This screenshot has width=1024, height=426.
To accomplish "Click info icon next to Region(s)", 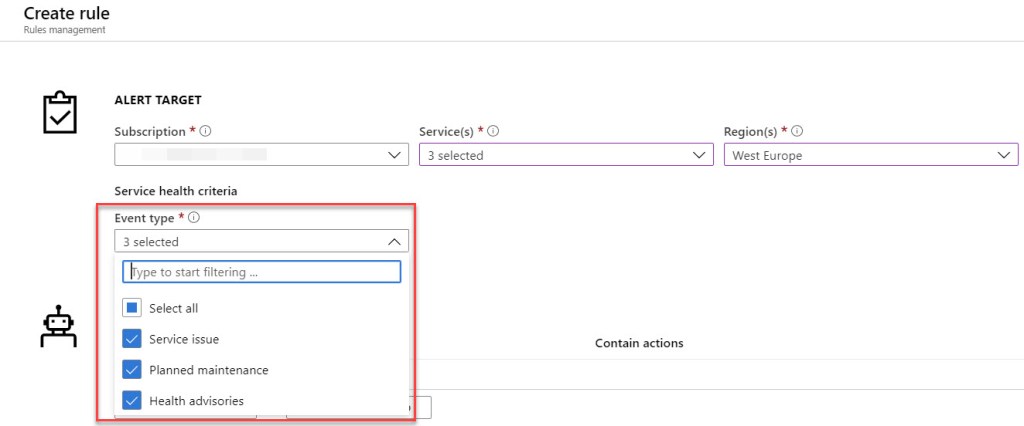I will pos(798,132).
